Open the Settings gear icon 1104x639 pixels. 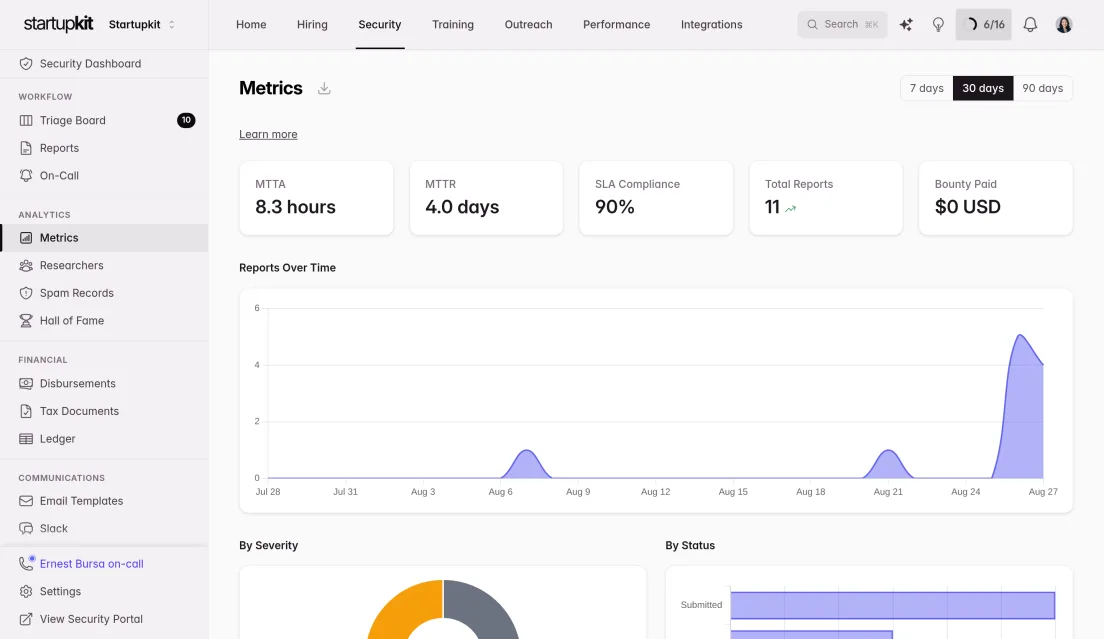pyautogui.click(x=26, y=591)
